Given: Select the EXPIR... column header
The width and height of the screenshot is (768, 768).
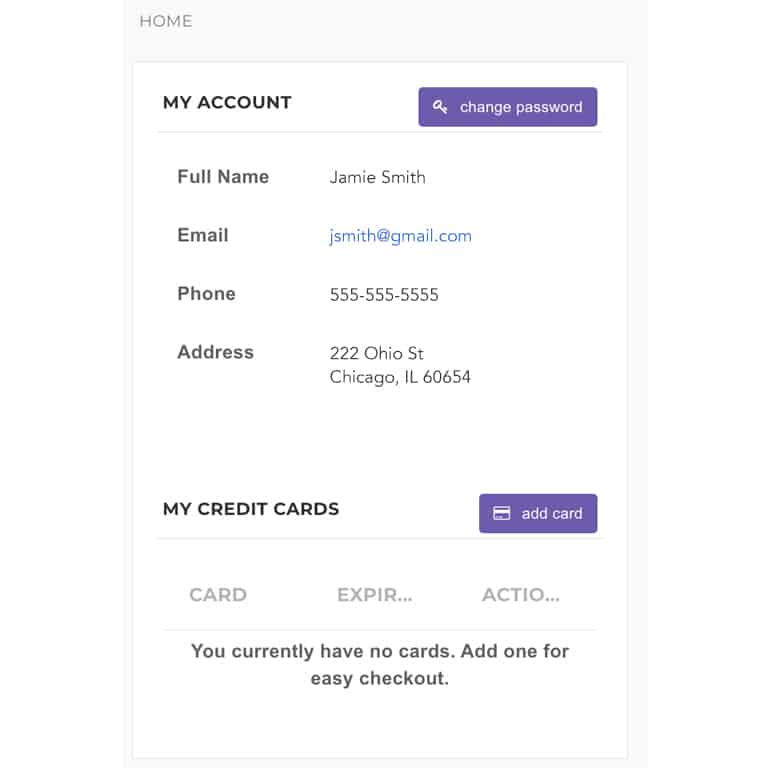Looking at the screenshot, I should (374, 595).
